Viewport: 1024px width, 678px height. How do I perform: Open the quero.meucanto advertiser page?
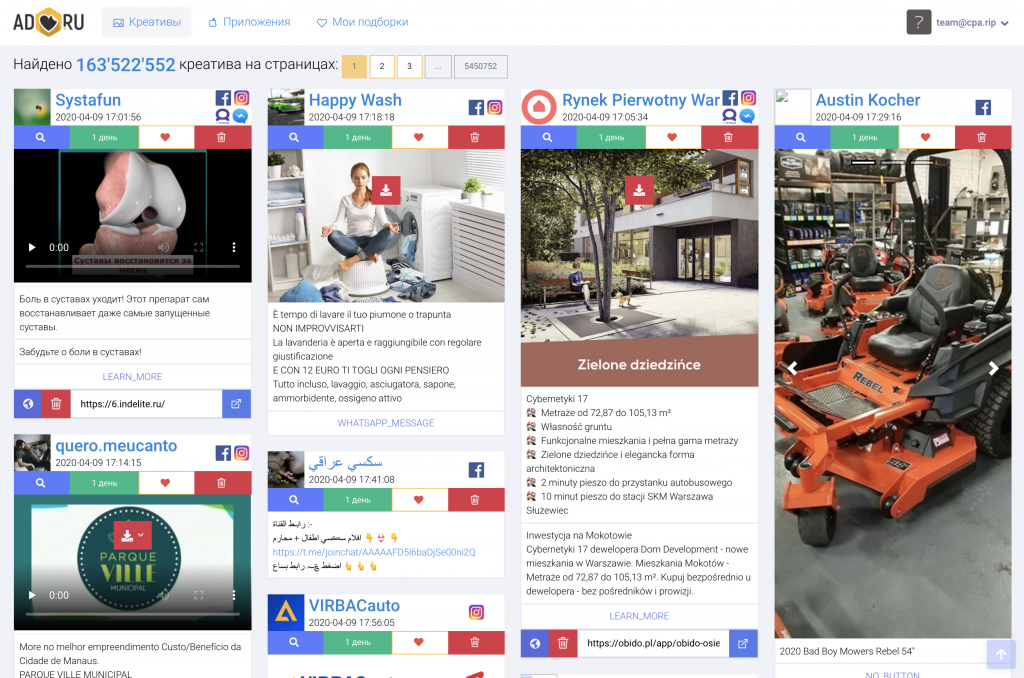(116, 445)
